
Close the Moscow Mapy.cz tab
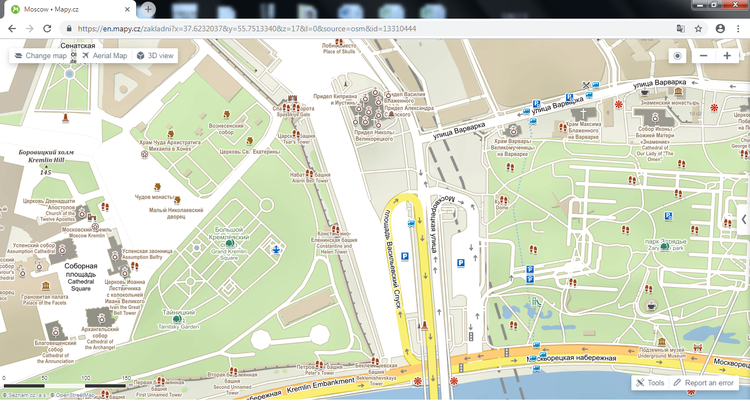point(127,9)
